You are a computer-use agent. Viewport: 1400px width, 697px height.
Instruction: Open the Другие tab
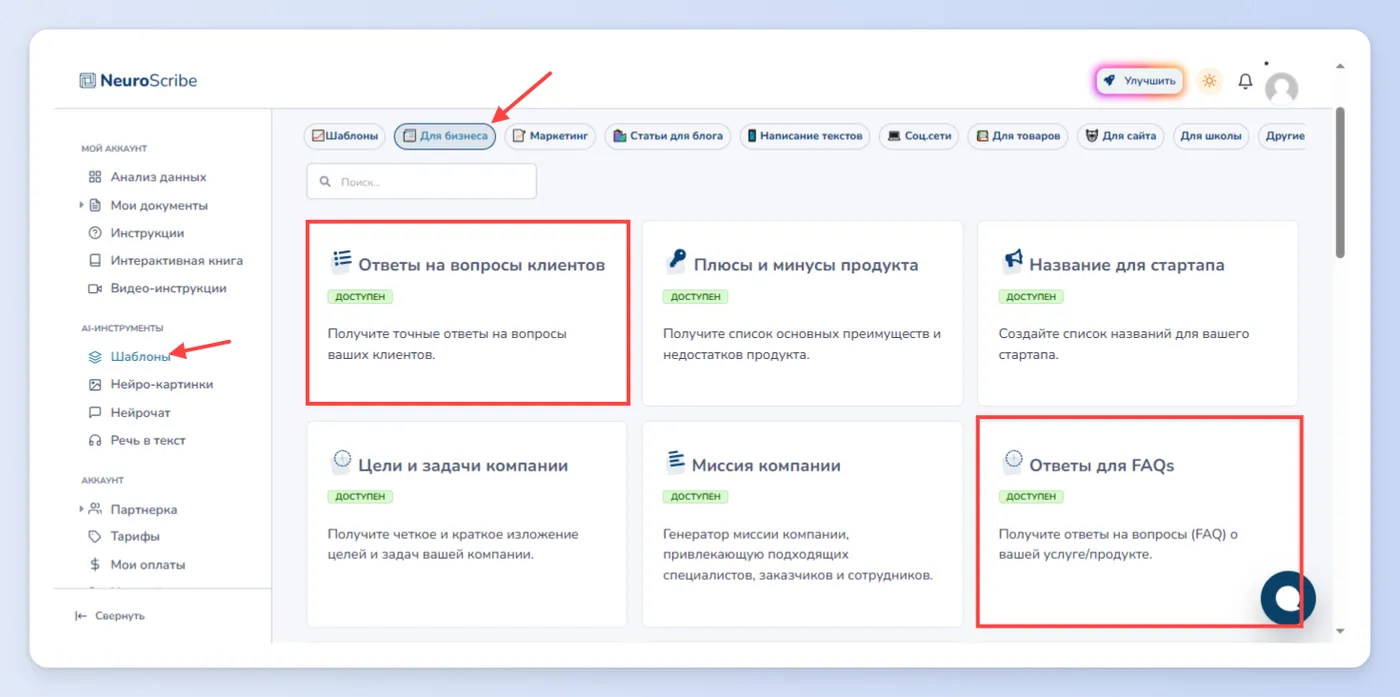1282,136
